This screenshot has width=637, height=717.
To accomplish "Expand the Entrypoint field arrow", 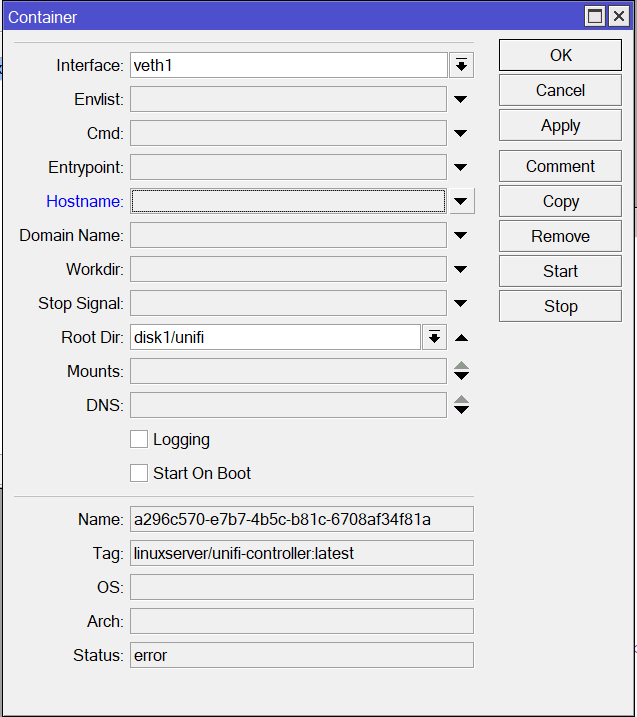I will pos(461,168).
